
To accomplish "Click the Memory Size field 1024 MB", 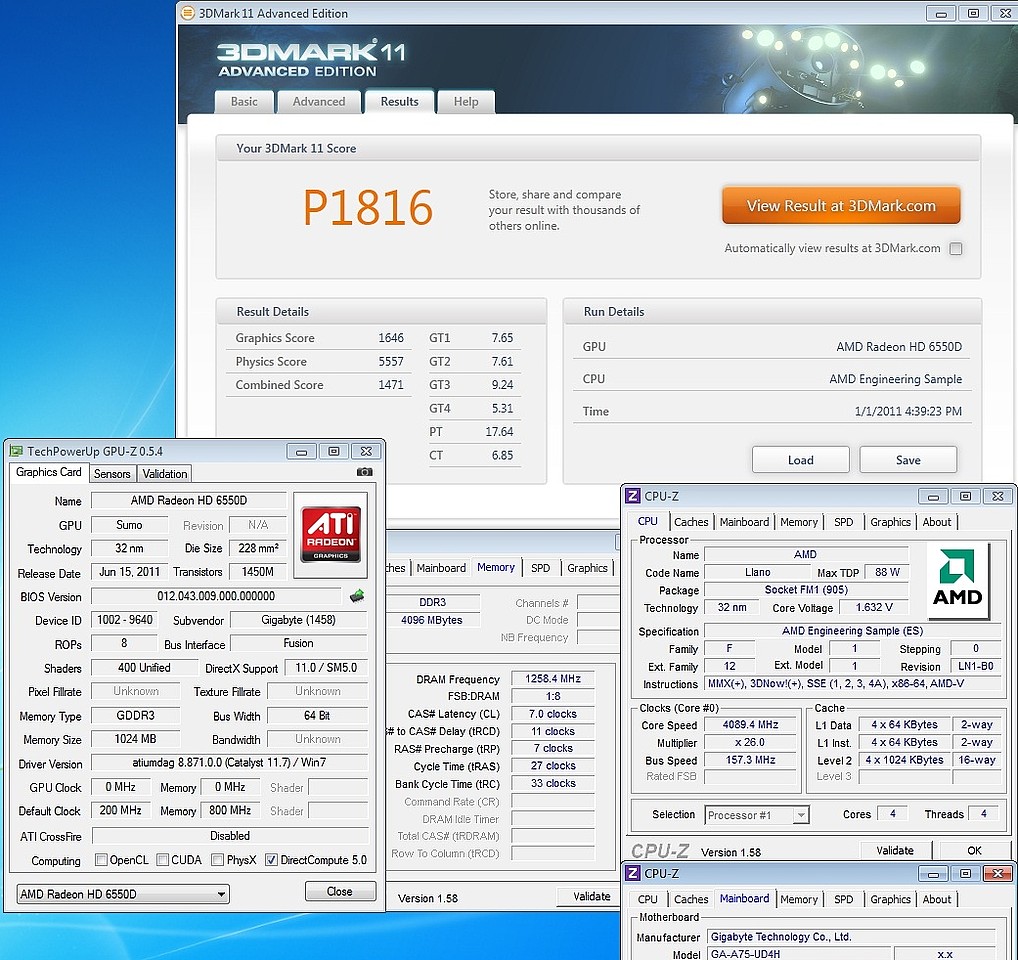I will pyautogui.click(x=135, y=739).
